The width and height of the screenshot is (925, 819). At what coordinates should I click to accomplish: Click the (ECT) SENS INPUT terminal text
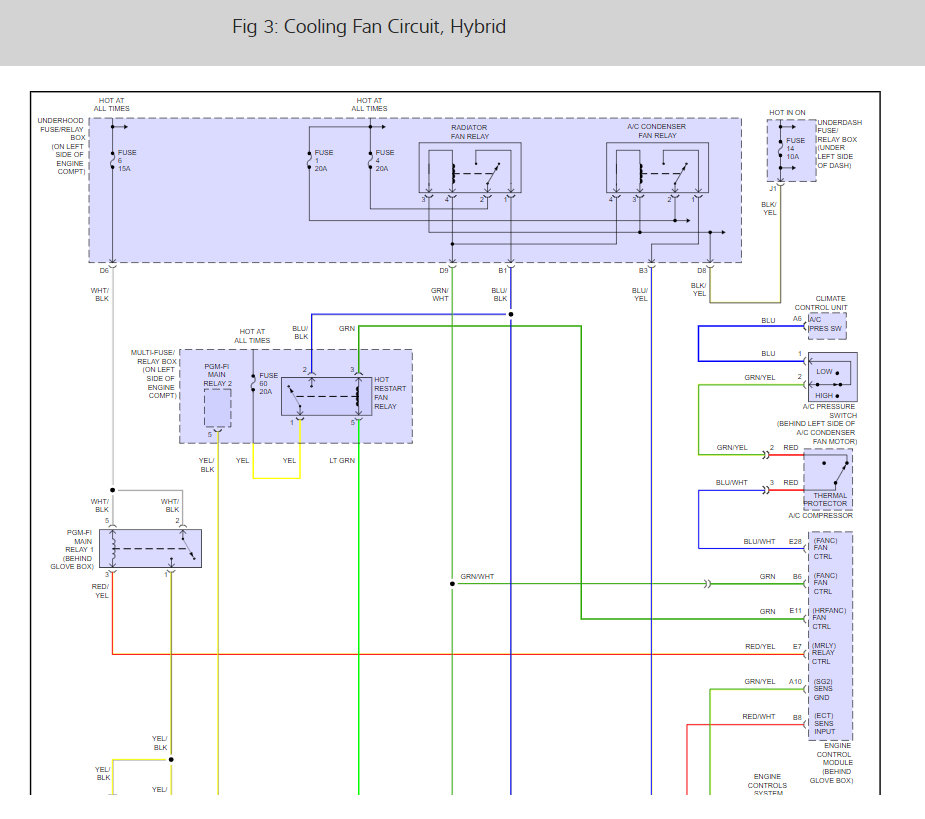pyautogui.click(x=824, y=723)
